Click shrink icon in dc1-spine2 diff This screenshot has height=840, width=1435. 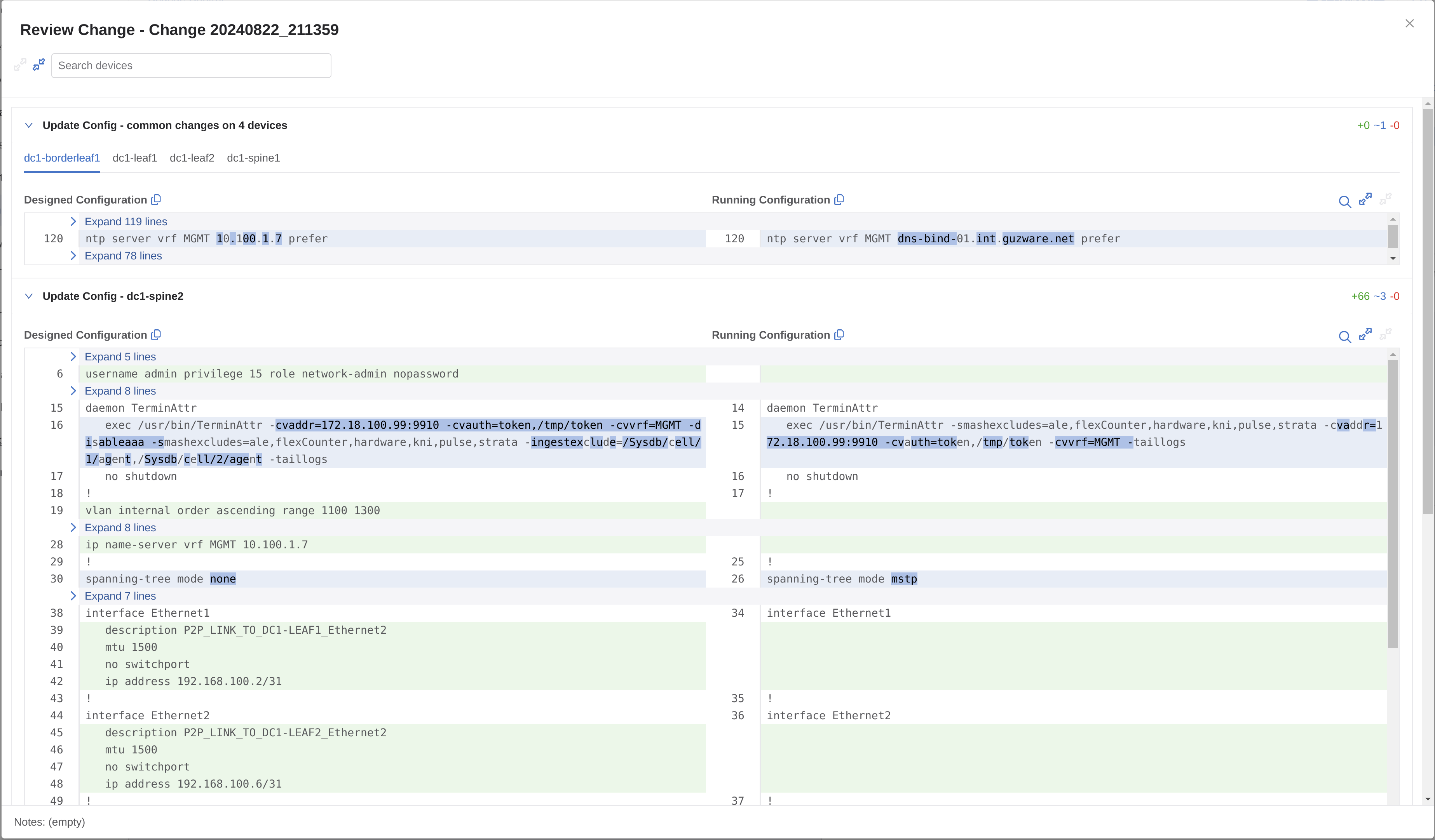coord(1386,335)
